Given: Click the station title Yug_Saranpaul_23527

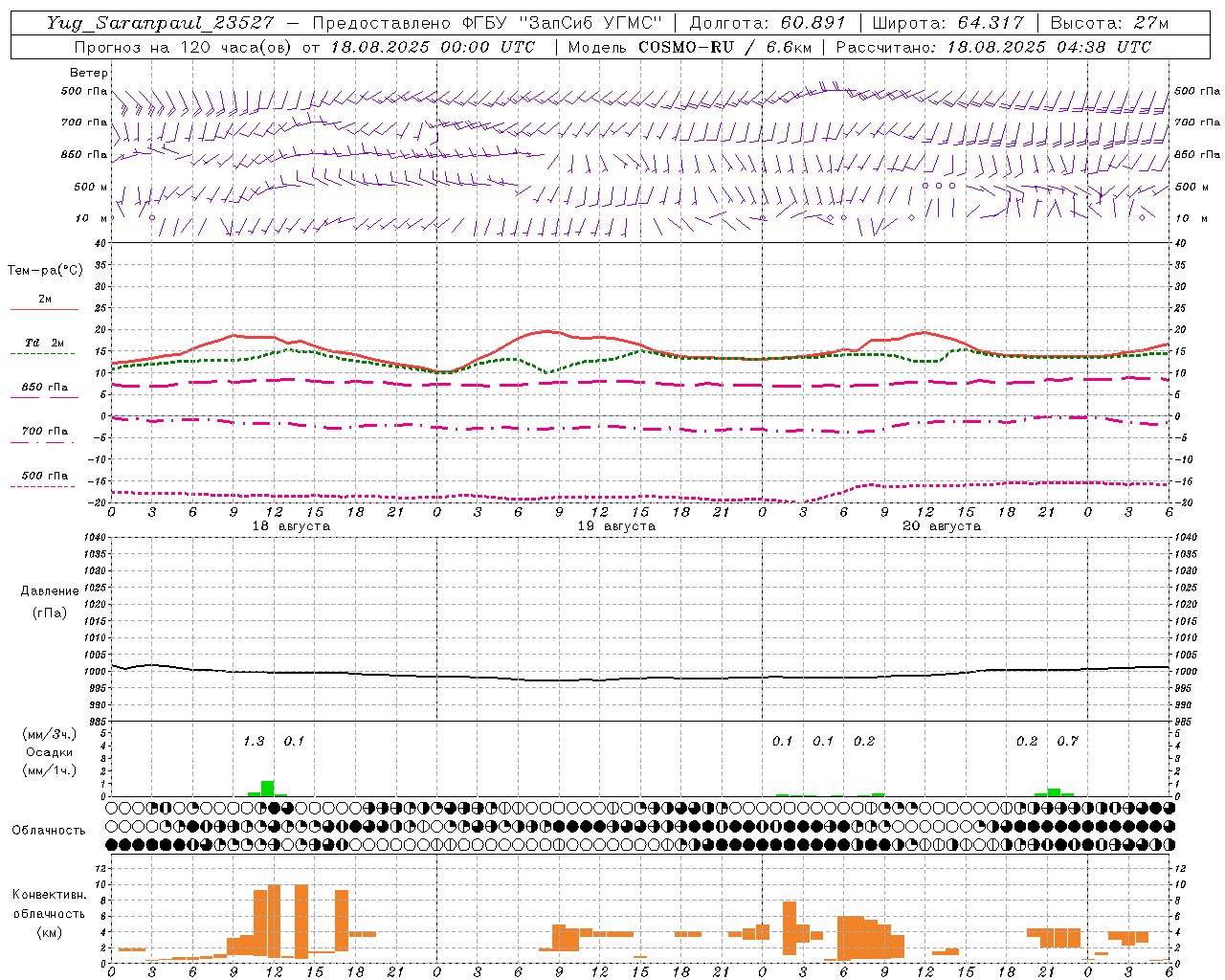Looking at the screenshot, I should [x=160, y=23].
